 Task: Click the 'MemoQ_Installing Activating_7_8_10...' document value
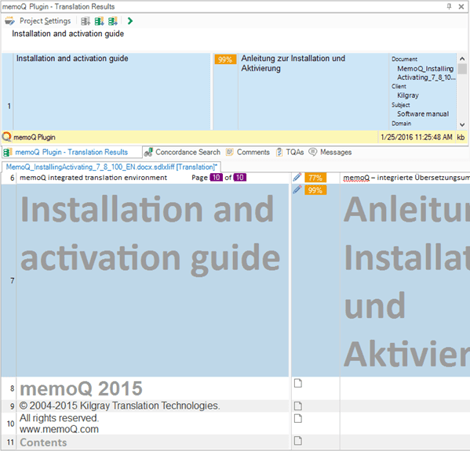pos(425,73)
